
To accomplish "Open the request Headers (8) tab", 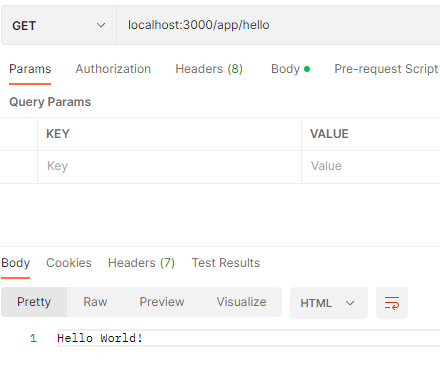I will click(x=209, y=69).
